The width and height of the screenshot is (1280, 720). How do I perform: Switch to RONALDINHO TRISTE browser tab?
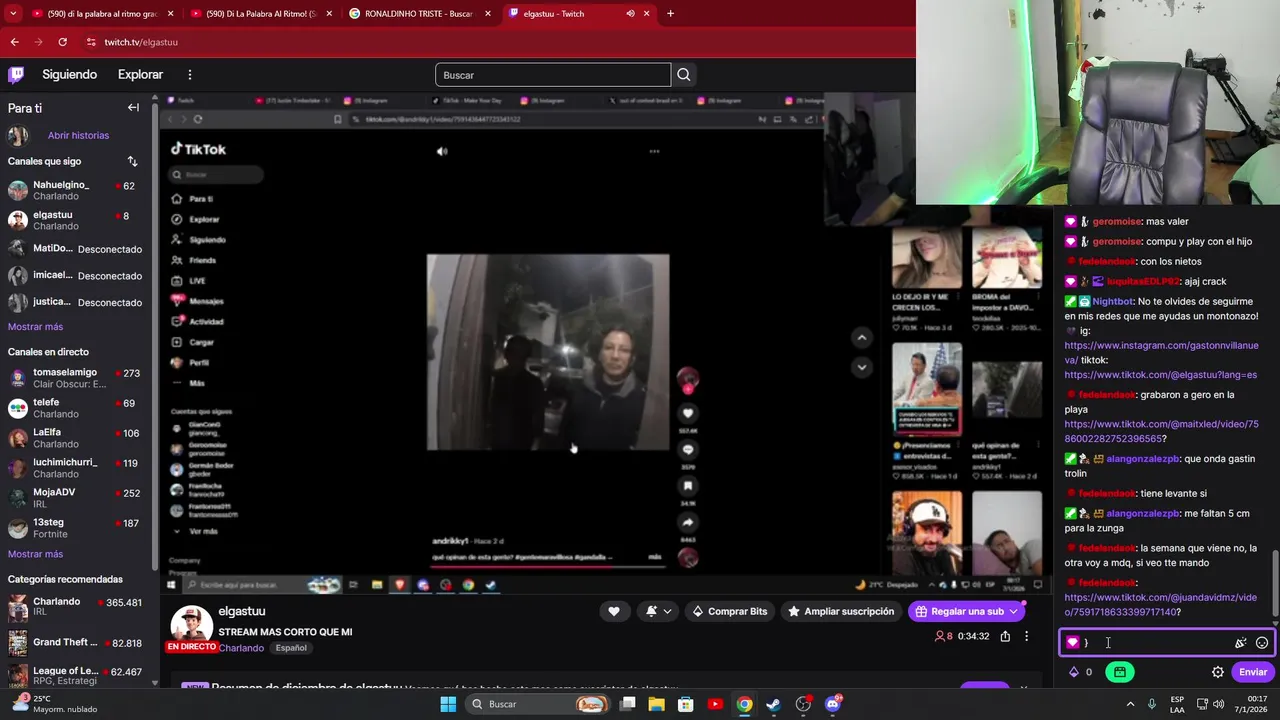point(419,14)
